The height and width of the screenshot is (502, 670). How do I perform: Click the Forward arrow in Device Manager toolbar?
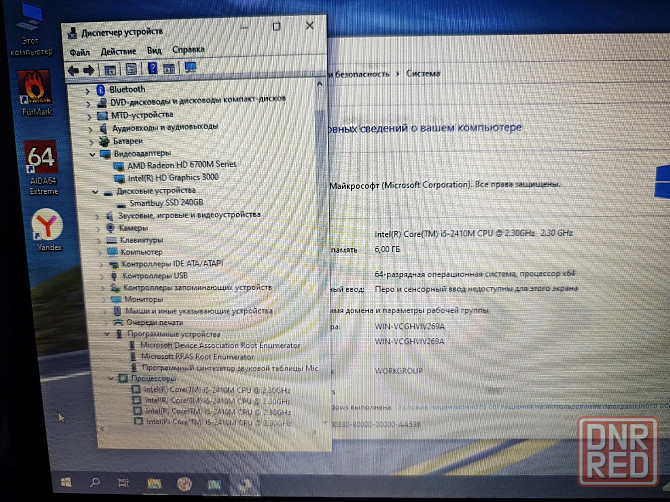(x=89, y=70)
